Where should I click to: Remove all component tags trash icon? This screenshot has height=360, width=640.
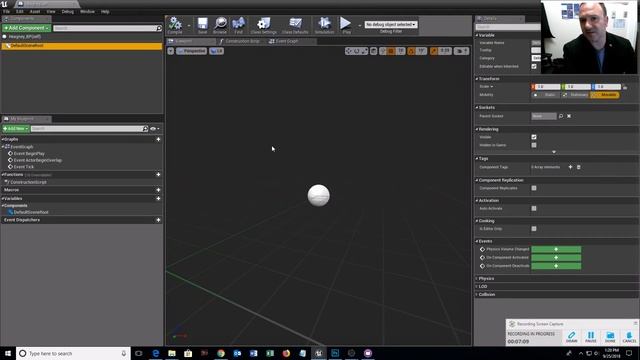[578, 167]
